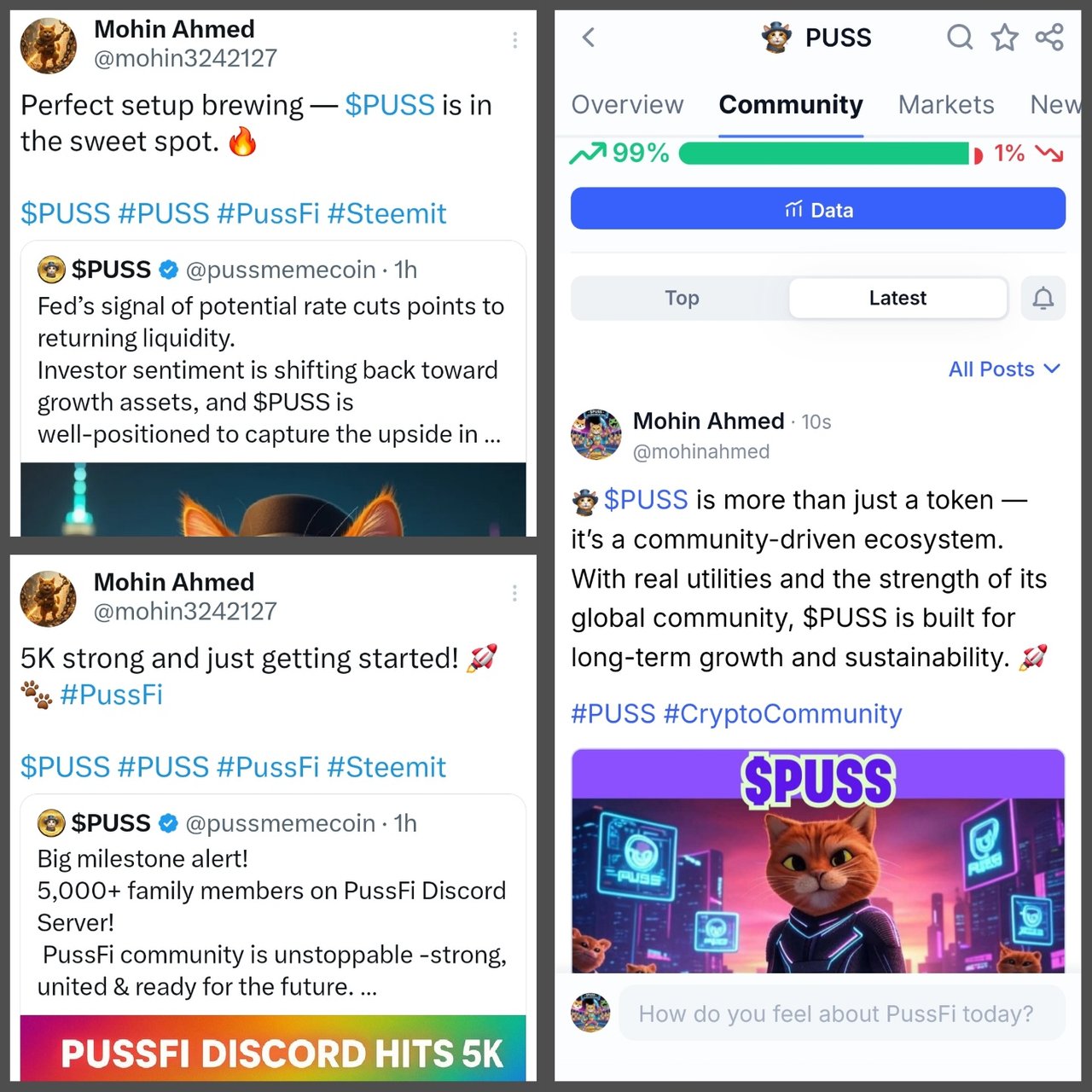Screen dimensions: 1092x1092
Task: Tap Mohin Ahmed avatar in community post
Action: pyautogui.click(x=596, y=434)
